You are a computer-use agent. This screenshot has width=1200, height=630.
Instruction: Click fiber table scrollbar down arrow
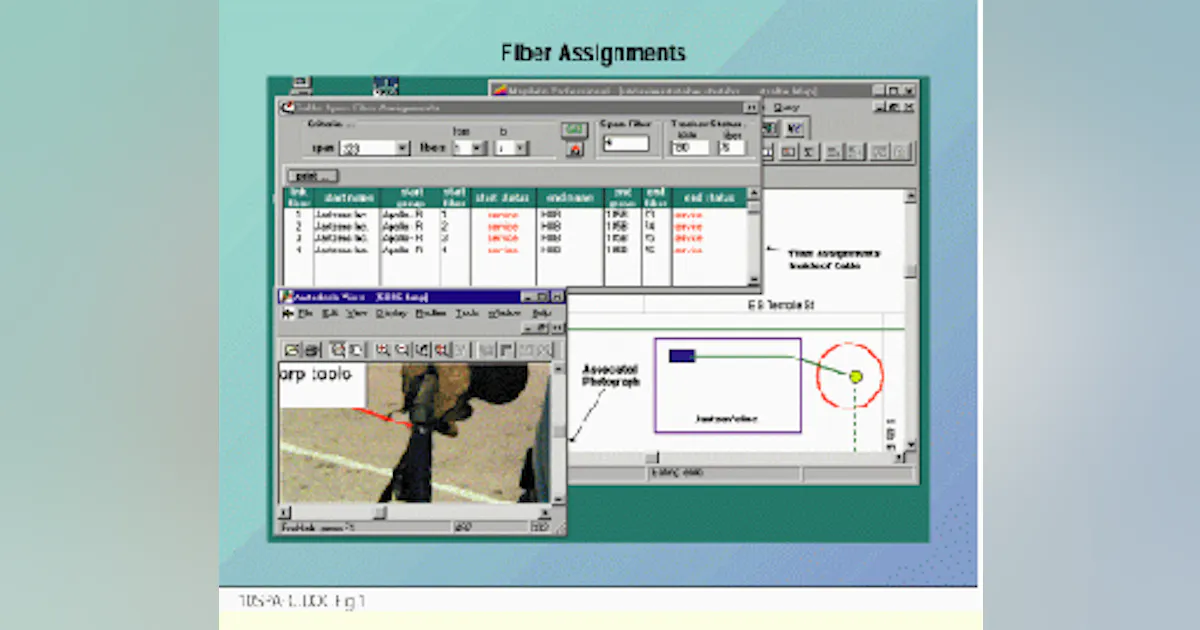pyautogui.click(x=754, y=281)
